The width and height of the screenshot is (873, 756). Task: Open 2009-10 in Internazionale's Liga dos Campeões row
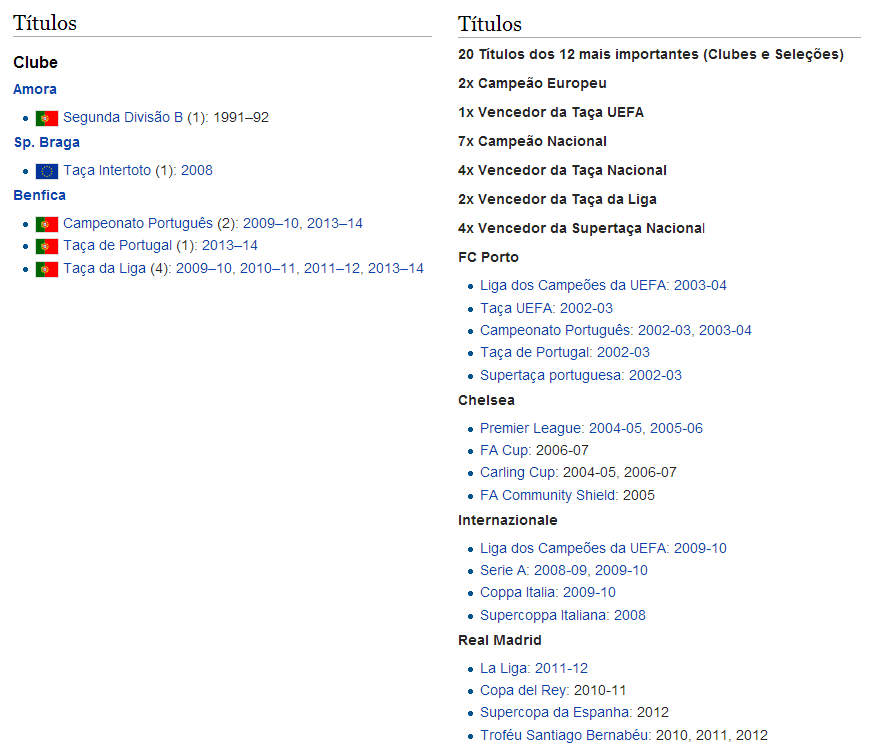[x=700, y=548]
